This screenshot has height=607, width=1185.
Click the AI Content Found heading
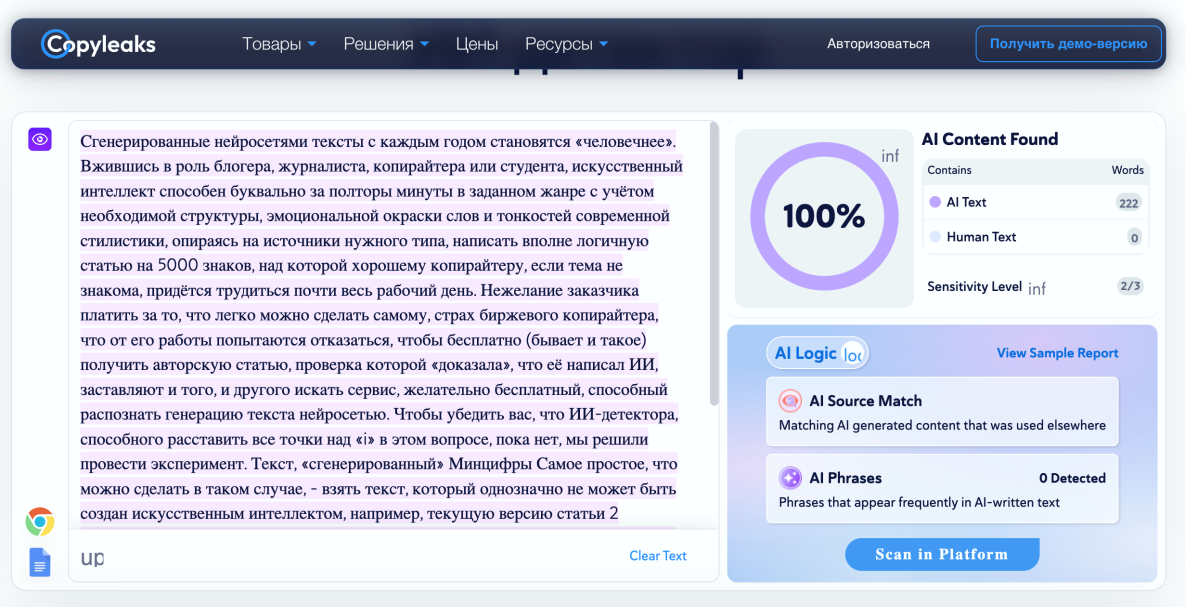pos(990,139)
